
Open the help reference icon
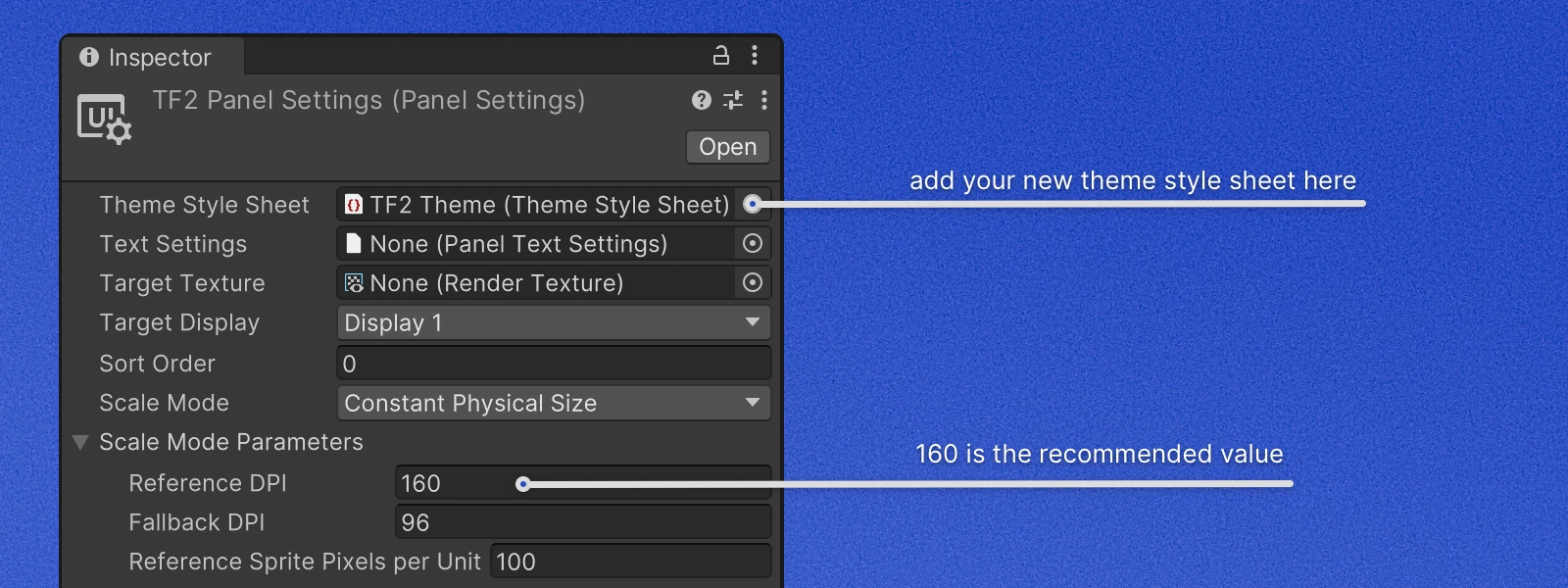coord(702,100)
